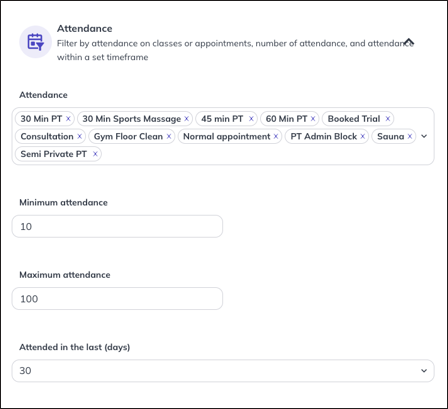
Task: Remove the Gym Floor Clean tag
Action: [169, 136]
